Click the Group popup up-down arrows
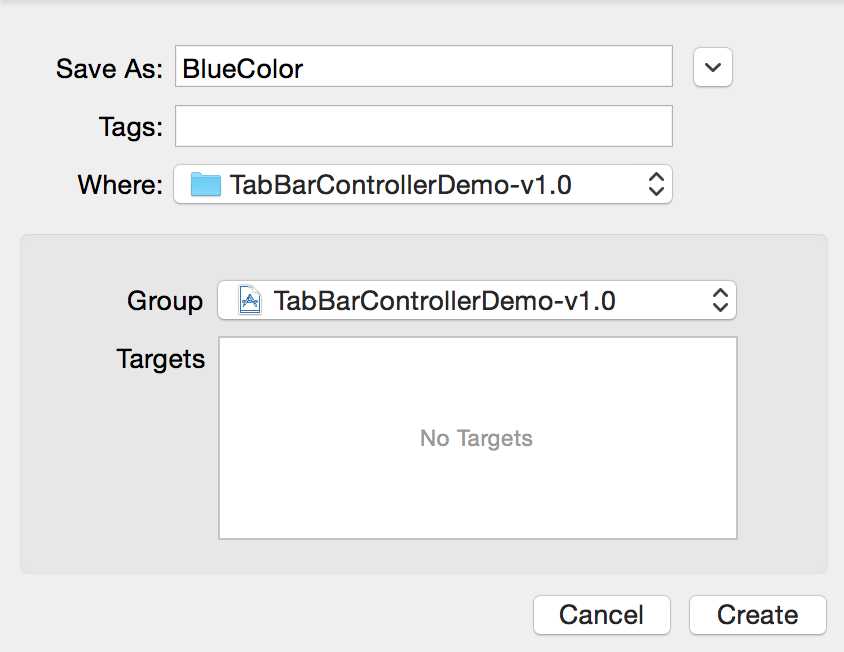The image size is (844, 652). tap(720, 301)
